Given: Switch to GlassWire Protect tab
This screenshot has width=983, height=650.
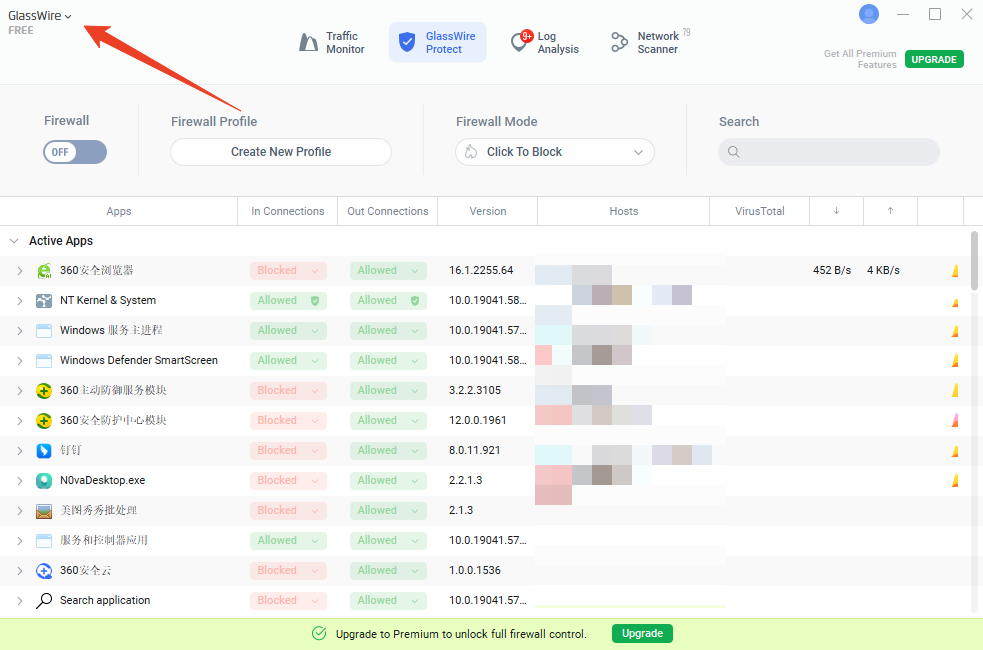Looking at the screenshot, I should pos(438,43).
